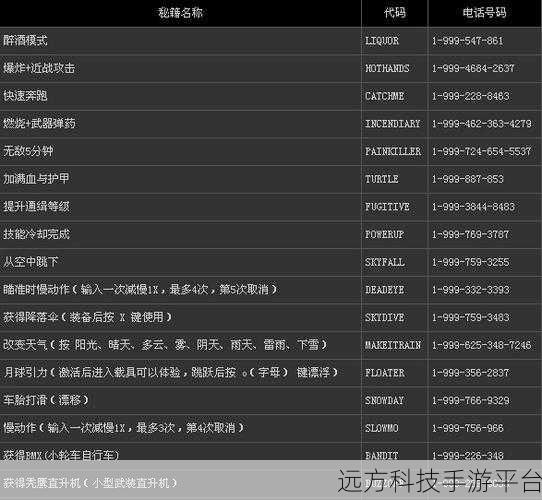Click the BANDIT code cell
This screenshot has width=542, height=500.
pos(382,455)
